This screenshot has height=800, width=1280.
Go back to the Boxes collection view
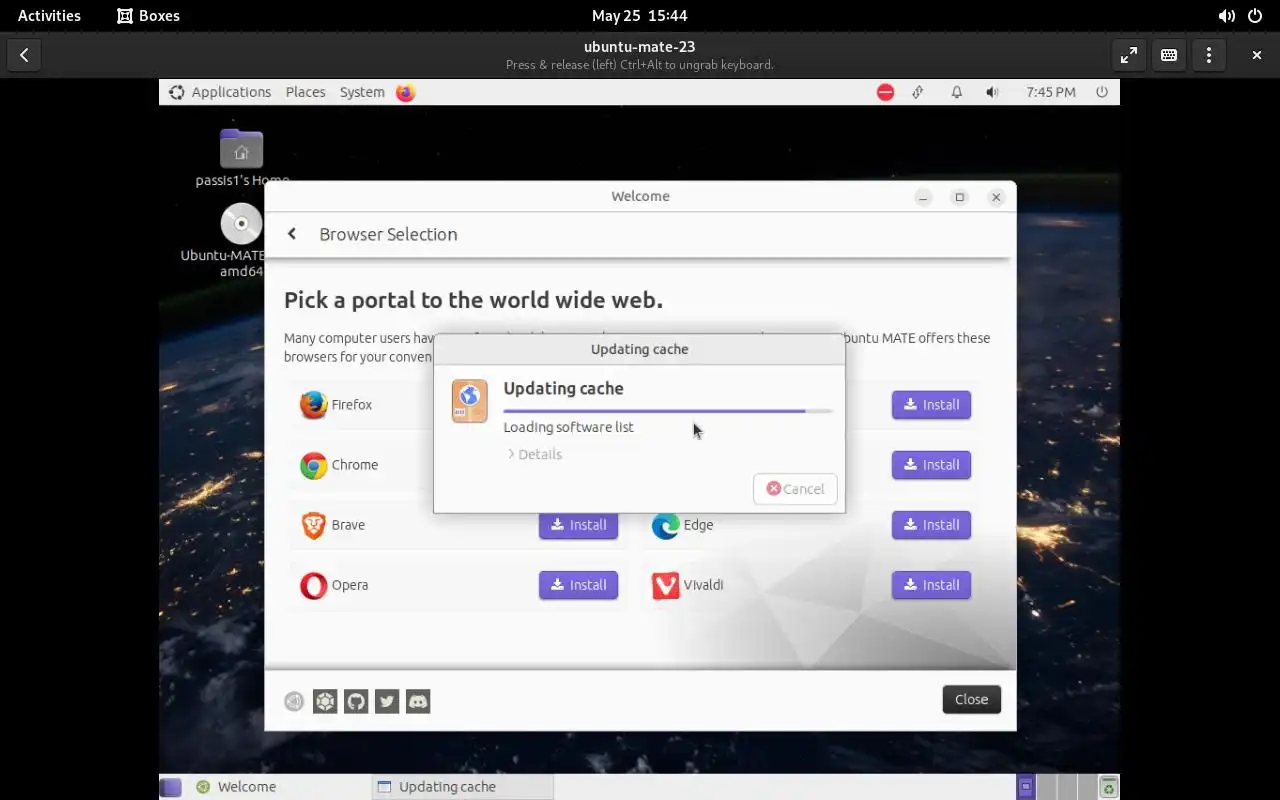24,55
